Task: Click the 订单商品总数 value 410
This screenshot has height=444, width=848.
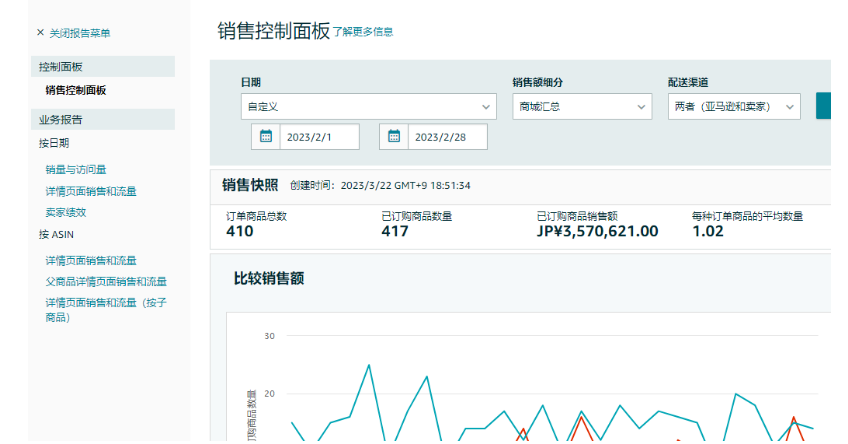Action: pyautogui.click(x=240, y=231)
